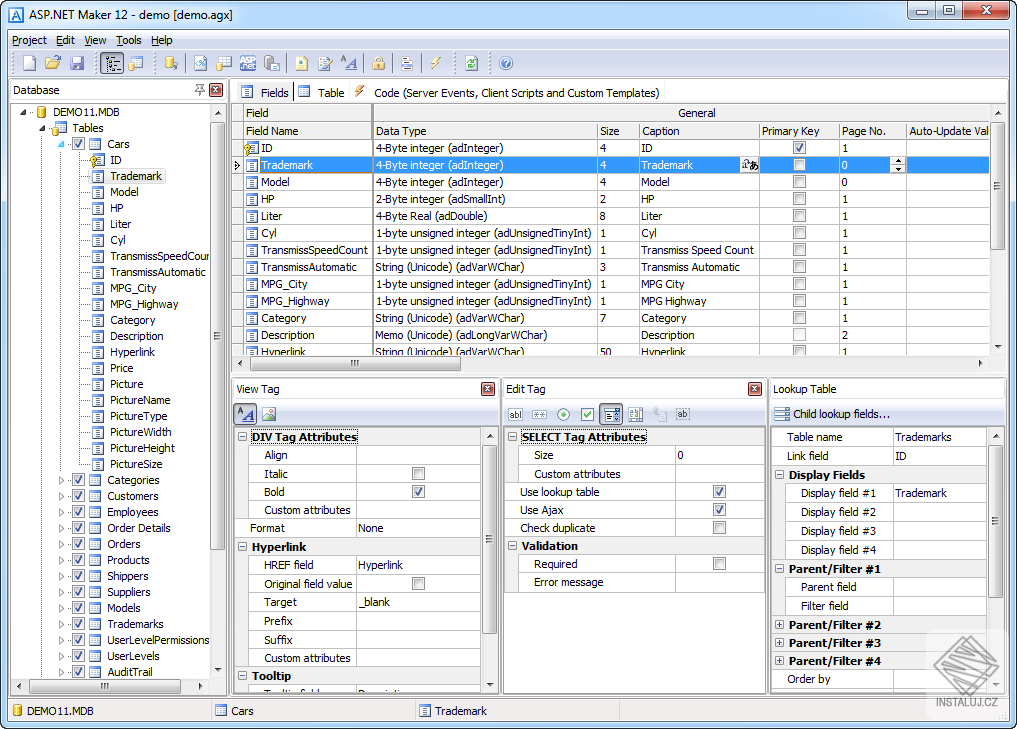Open the Tools menu

(x=128, y=40)
